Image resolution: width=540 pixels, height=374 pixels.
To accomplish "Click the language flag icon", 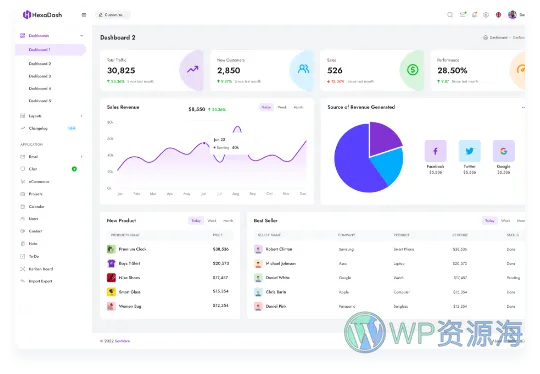I will 498,15.
